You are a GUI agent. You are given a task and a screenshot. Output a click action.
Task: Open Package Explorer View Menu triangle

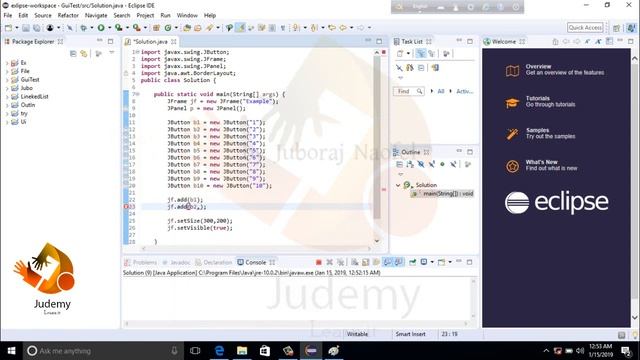[111, 53]
